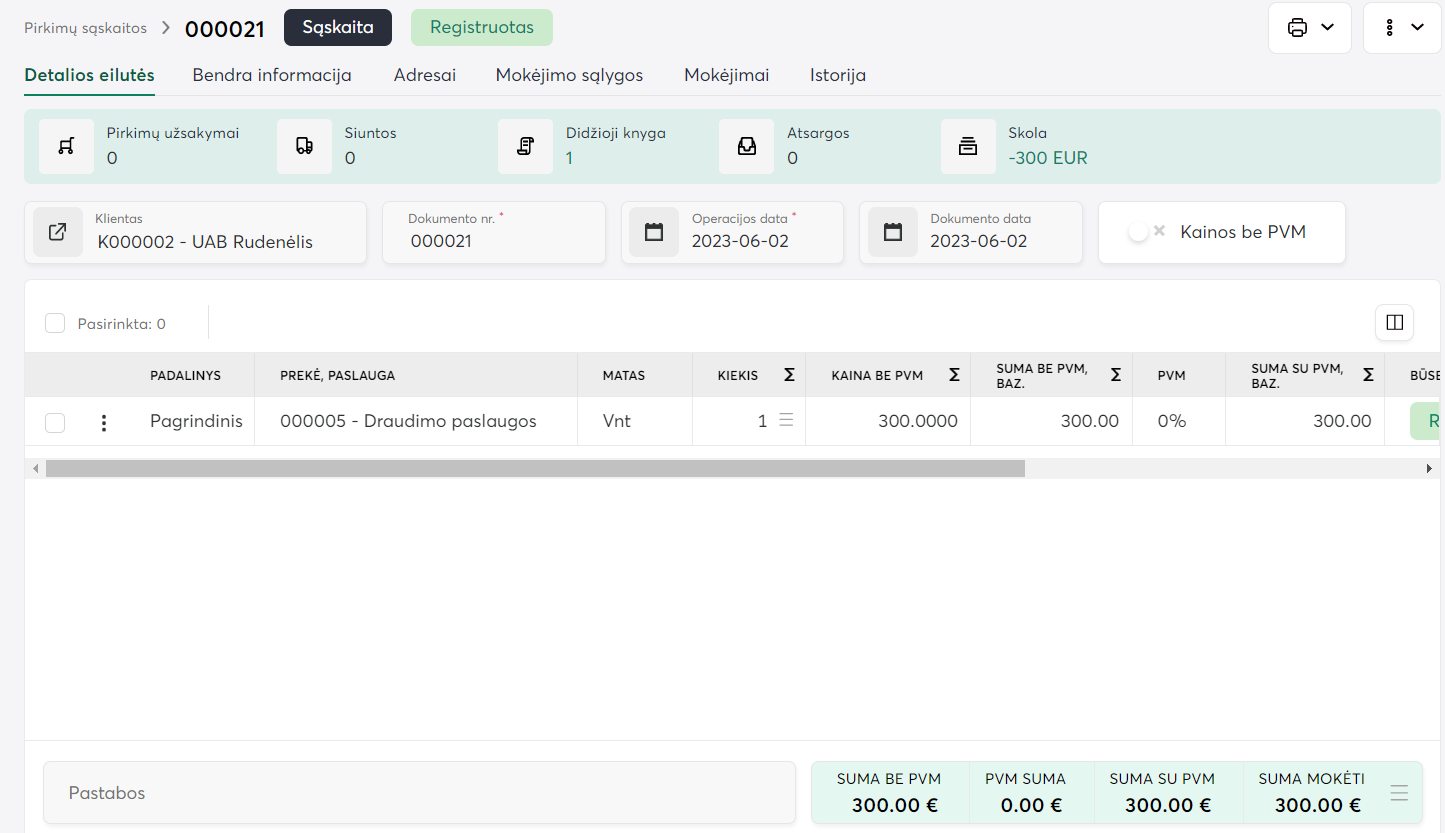The width and height of the screenshot is (1445, 833).
Task: Click the Sąskaita button
Action: point(338,28)
